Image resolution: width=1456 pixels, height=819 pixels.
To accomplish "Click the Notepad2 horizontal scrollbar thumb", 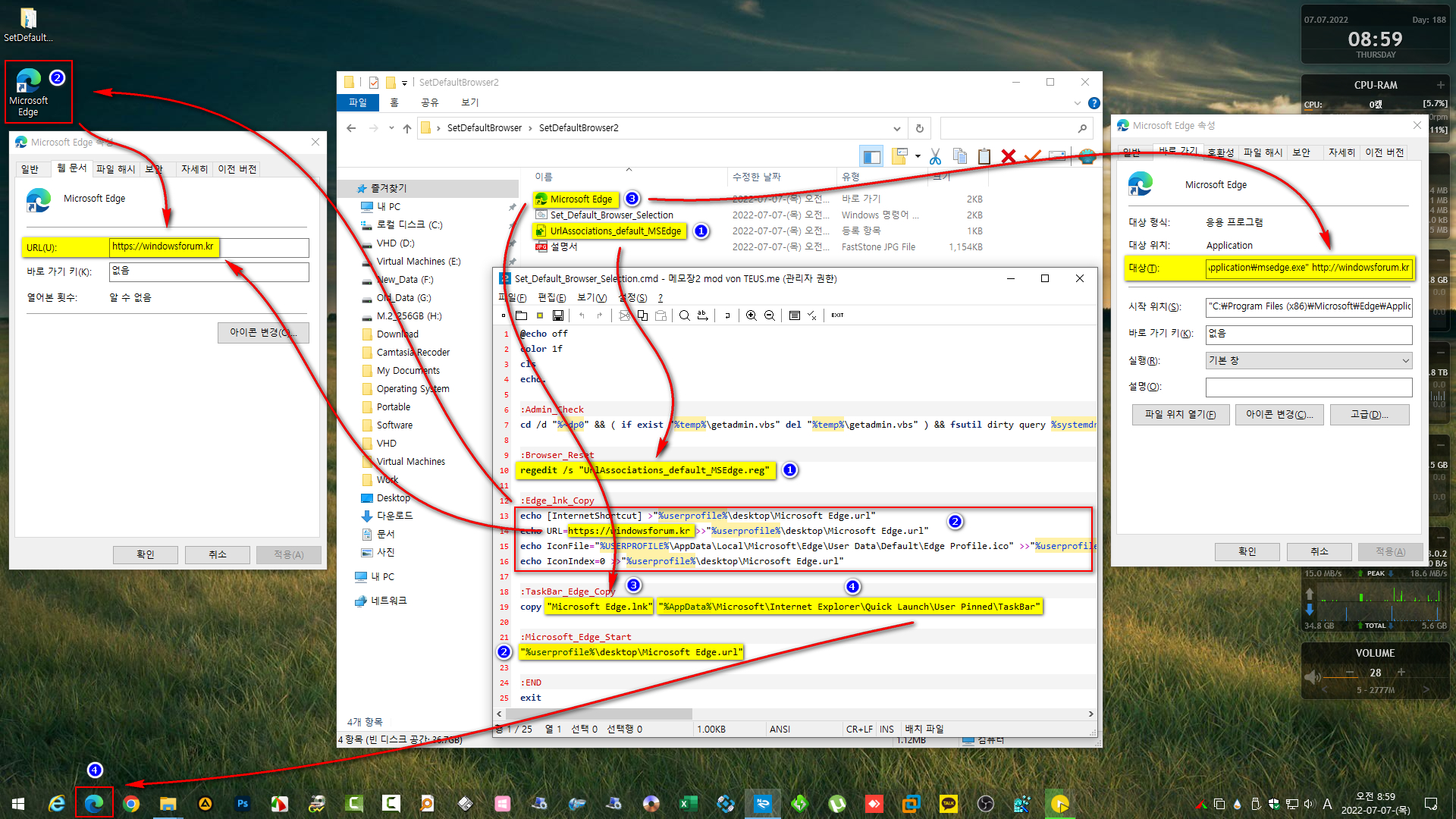I will pyautogui.click(x=598, y=714).
